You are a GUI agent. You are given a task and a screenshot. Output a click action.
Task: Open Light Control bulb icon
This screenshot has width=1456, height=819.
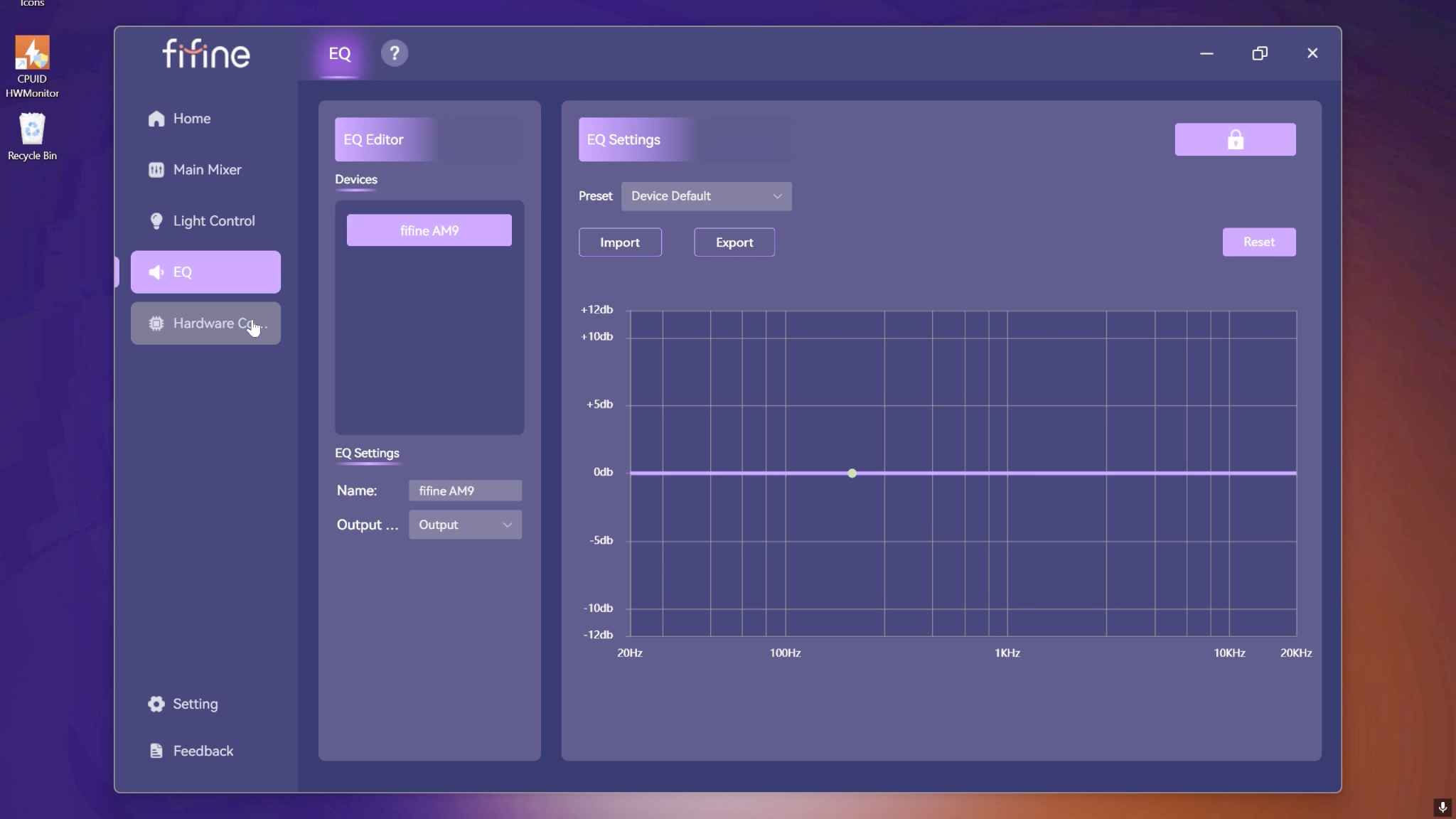tap(156, 221)
